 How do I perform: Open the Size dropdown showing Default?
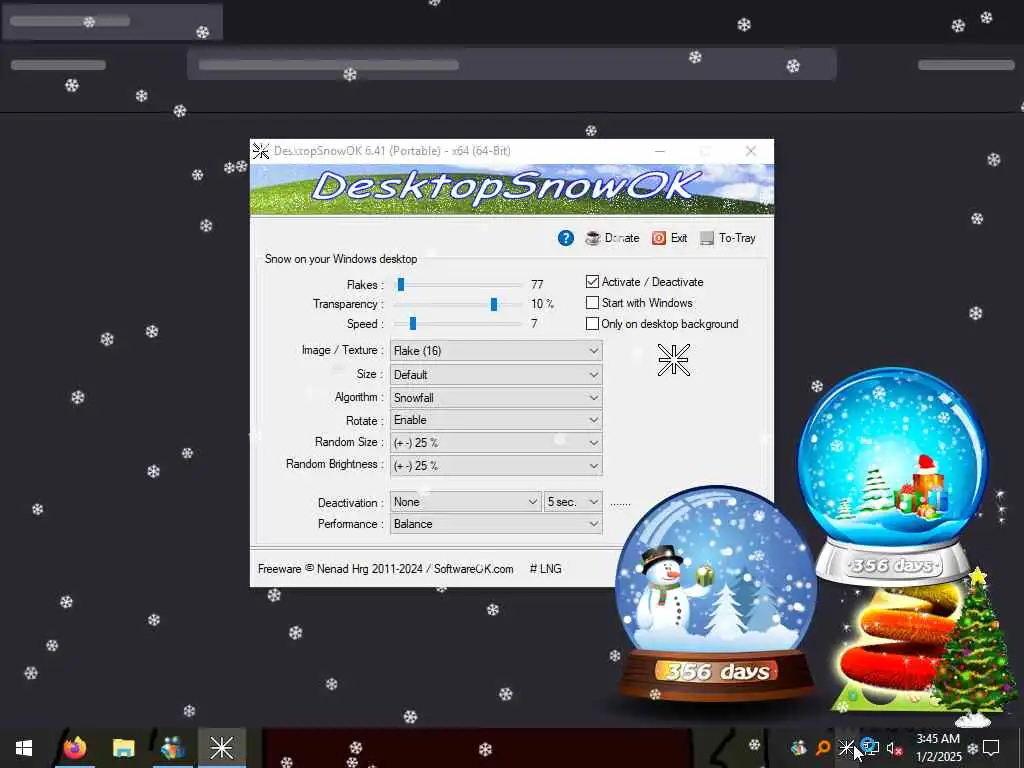point(496,374)
